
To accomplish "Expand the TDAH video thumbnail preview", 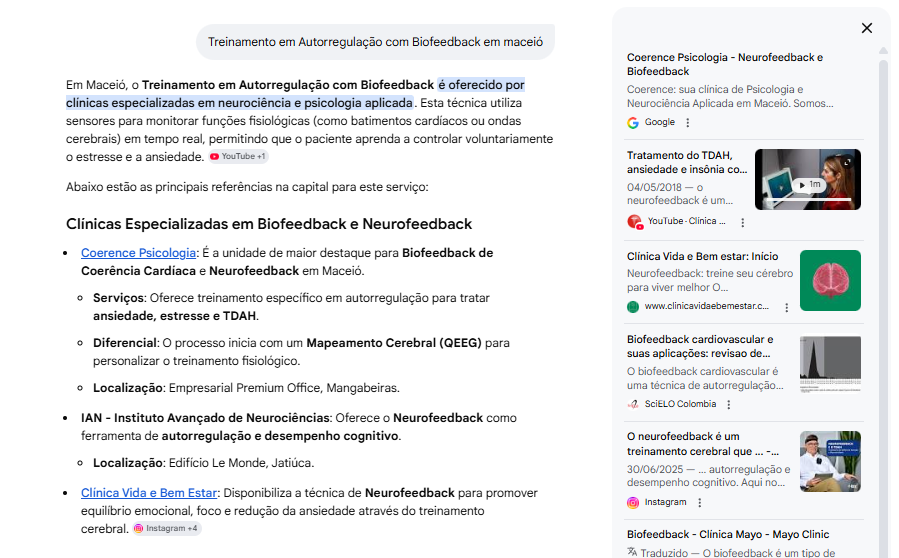I will [x=847, y=162].
